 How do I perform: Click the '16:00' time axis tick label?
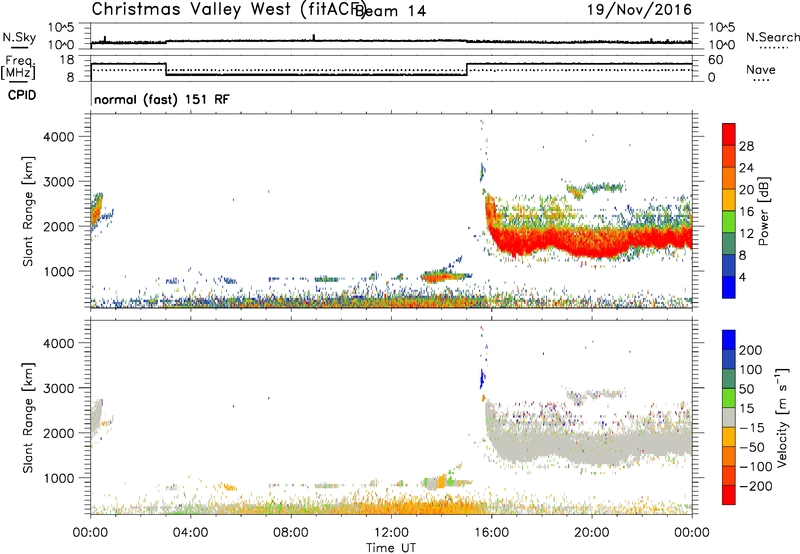(x=491, y=533)
